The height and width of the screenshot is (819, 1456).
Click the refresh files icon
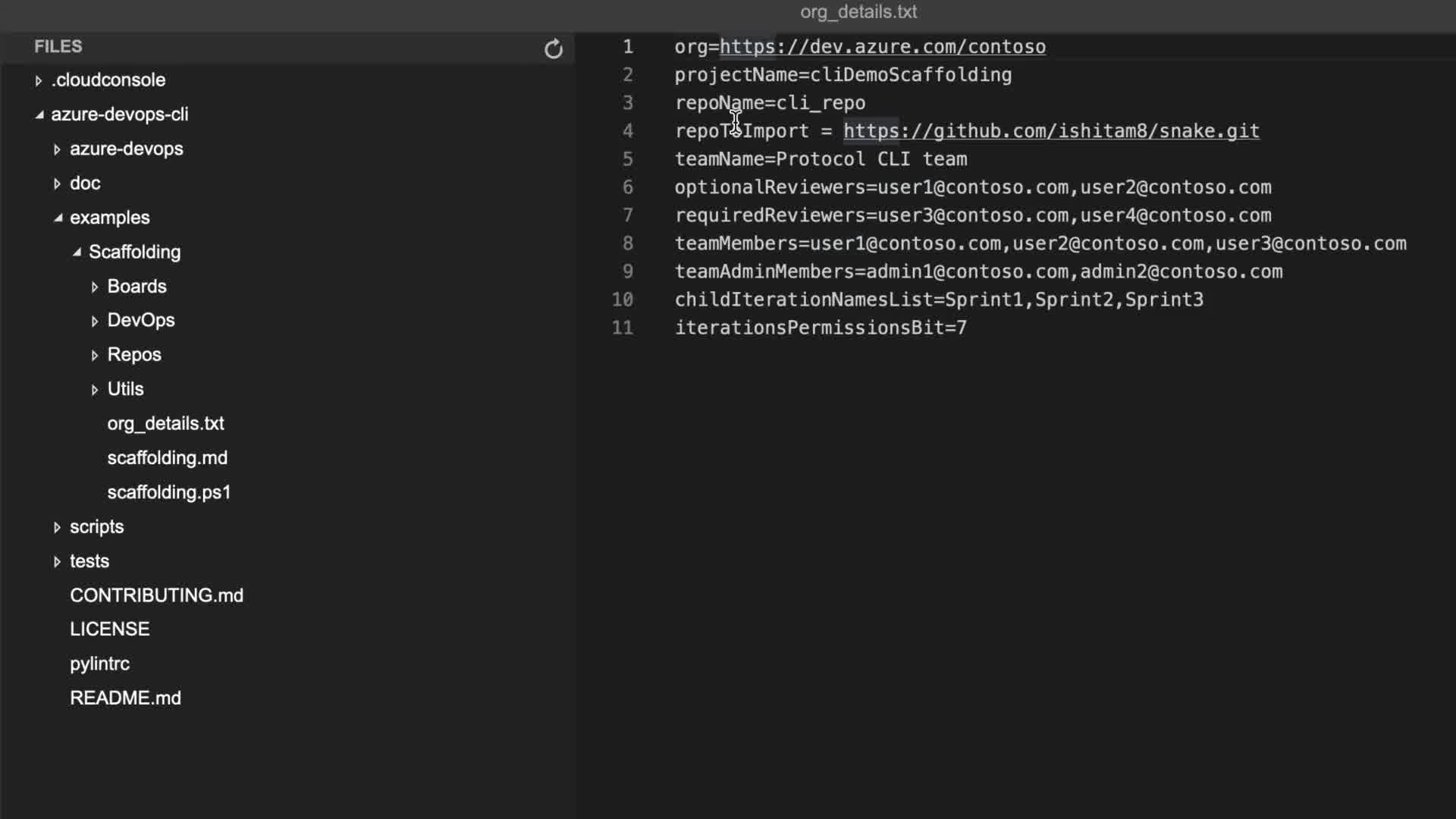554,49
